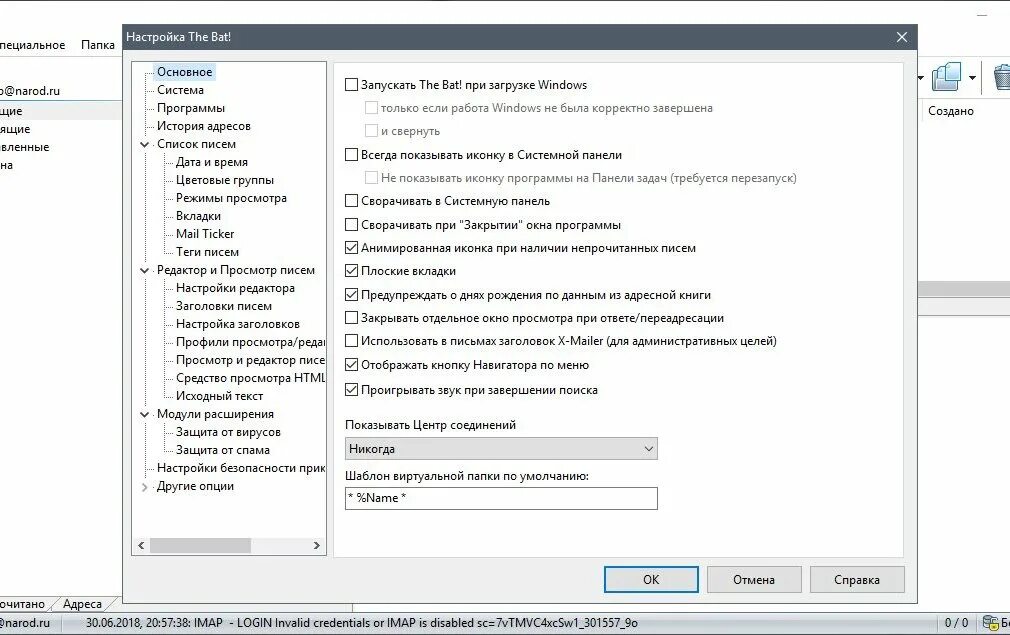Click the IMAP LOGIN Invalid credentials status message
The image size is (1010, 635).
[x=361, y=623]
